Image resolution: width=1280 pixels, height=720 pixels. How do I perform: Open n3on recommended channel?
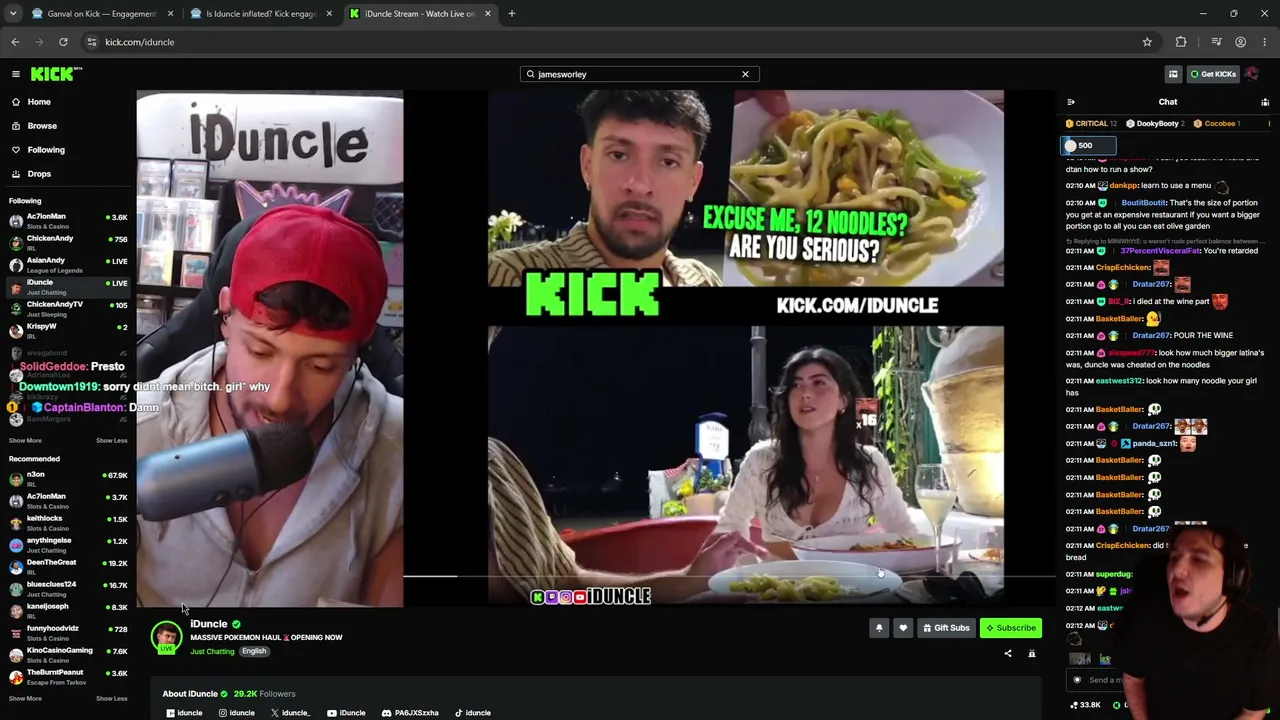point(68,478)
